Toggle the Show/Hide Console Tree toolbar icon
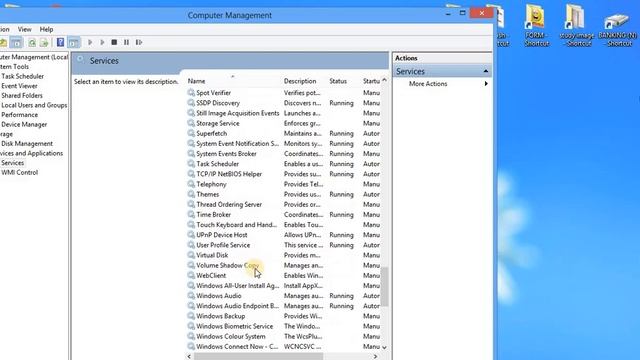The image size is (640, 360). (16, 42)
